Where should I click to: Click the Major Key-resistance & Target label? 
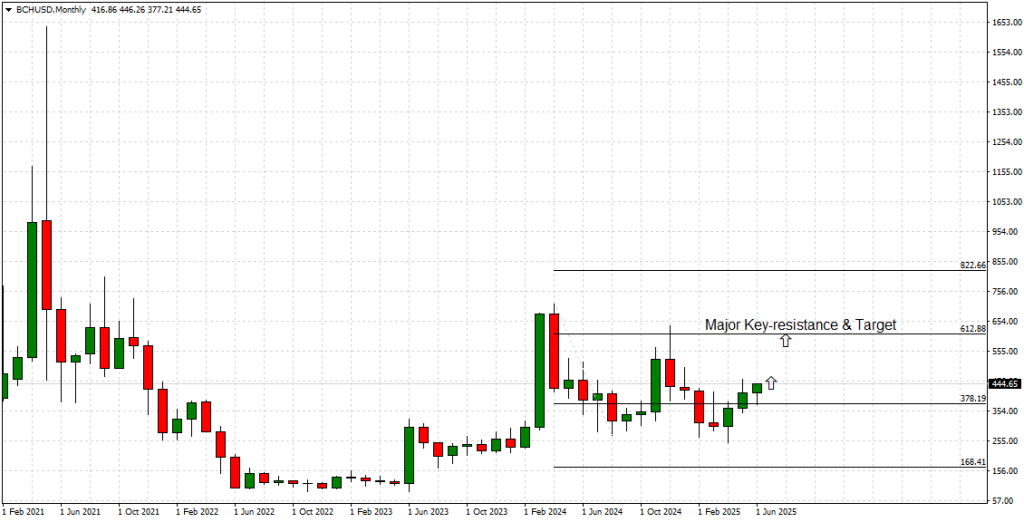click(x=801, y=324)
